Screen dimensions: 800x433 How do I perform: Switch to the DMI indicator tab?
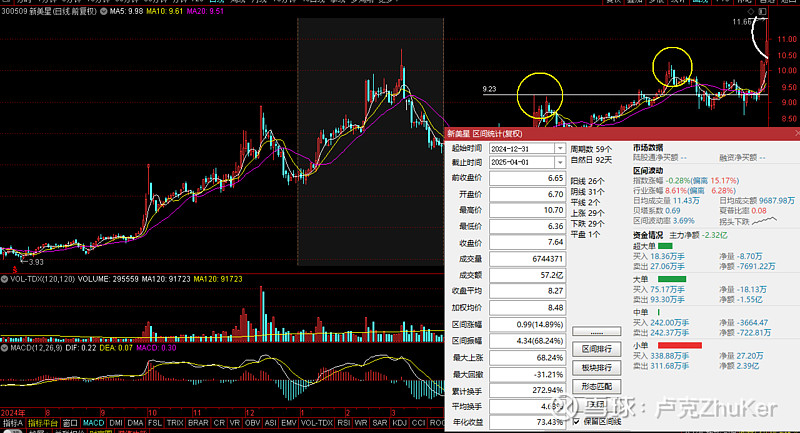click(116, 423)
